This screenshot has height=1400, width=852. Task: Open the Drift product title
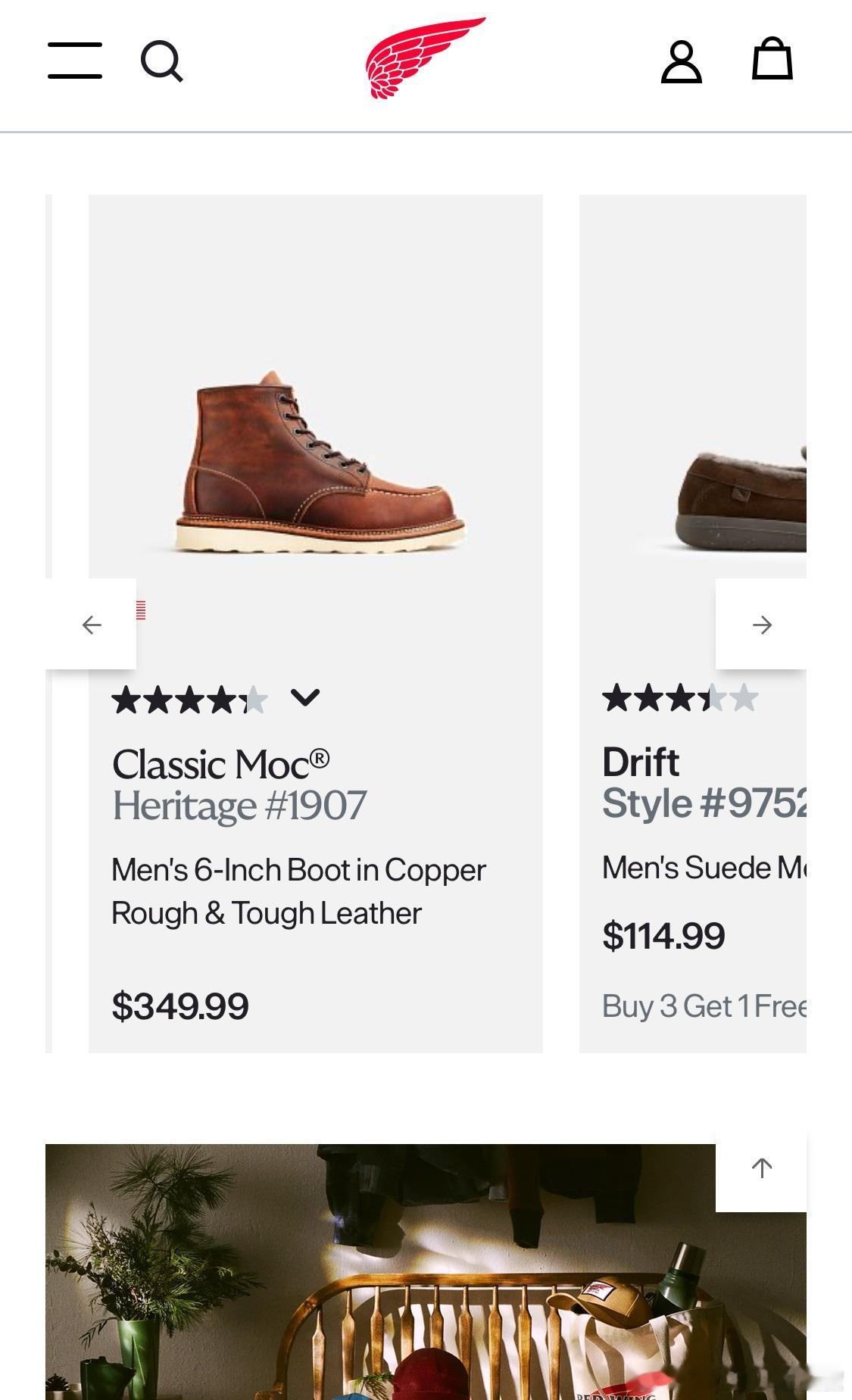click(x=641, y=762)
